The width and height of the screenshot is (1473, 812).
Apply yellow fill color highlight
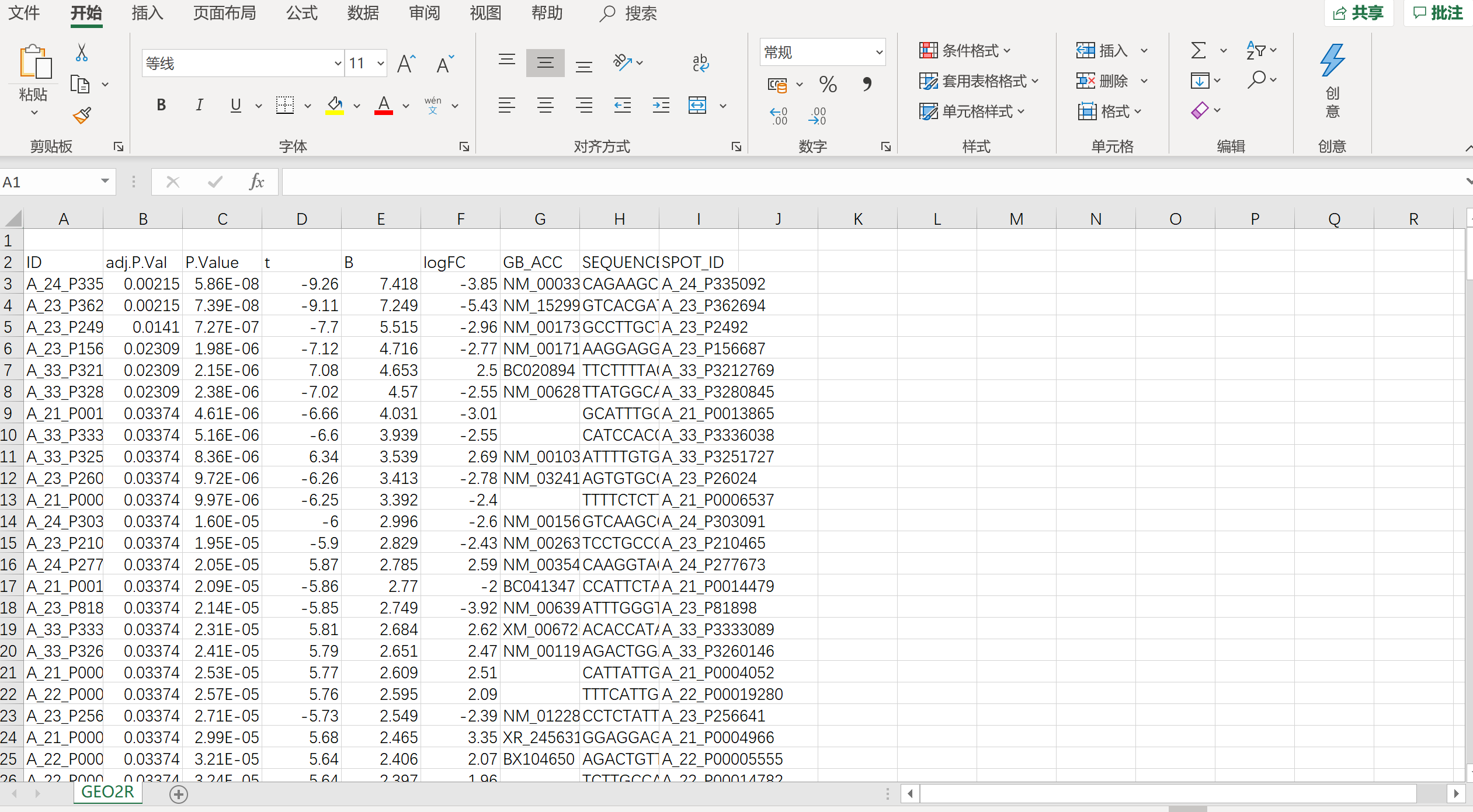[x=335, y=105]
